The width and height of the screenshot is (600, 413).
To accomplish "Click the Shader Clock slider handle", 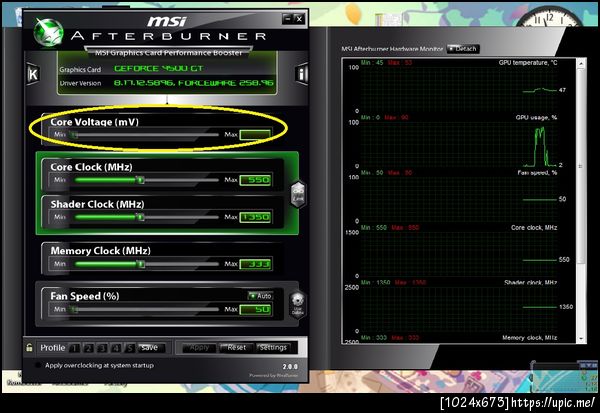I will [x=141, y=217].
